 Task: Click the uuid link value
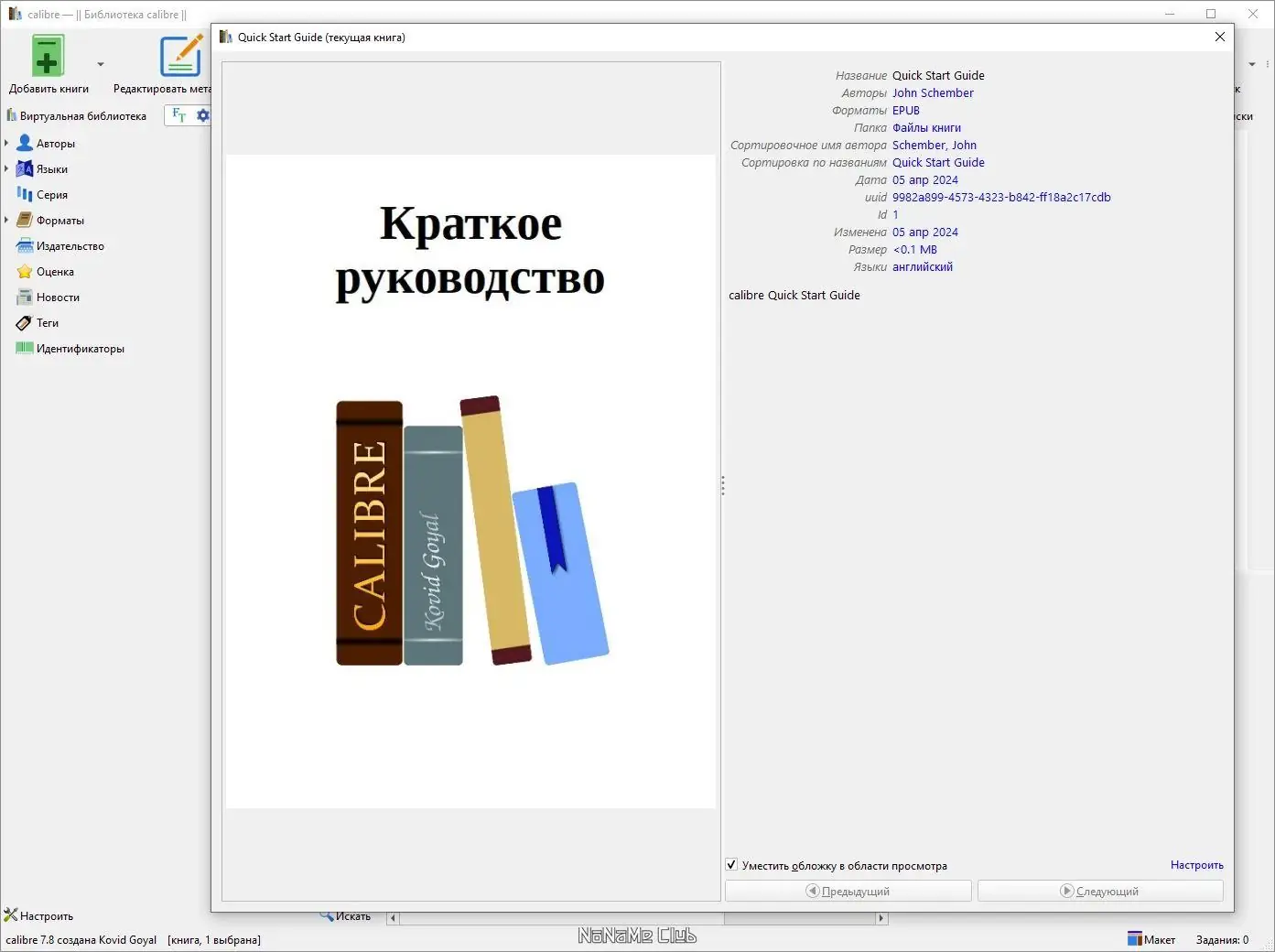tap(1001, 198)
